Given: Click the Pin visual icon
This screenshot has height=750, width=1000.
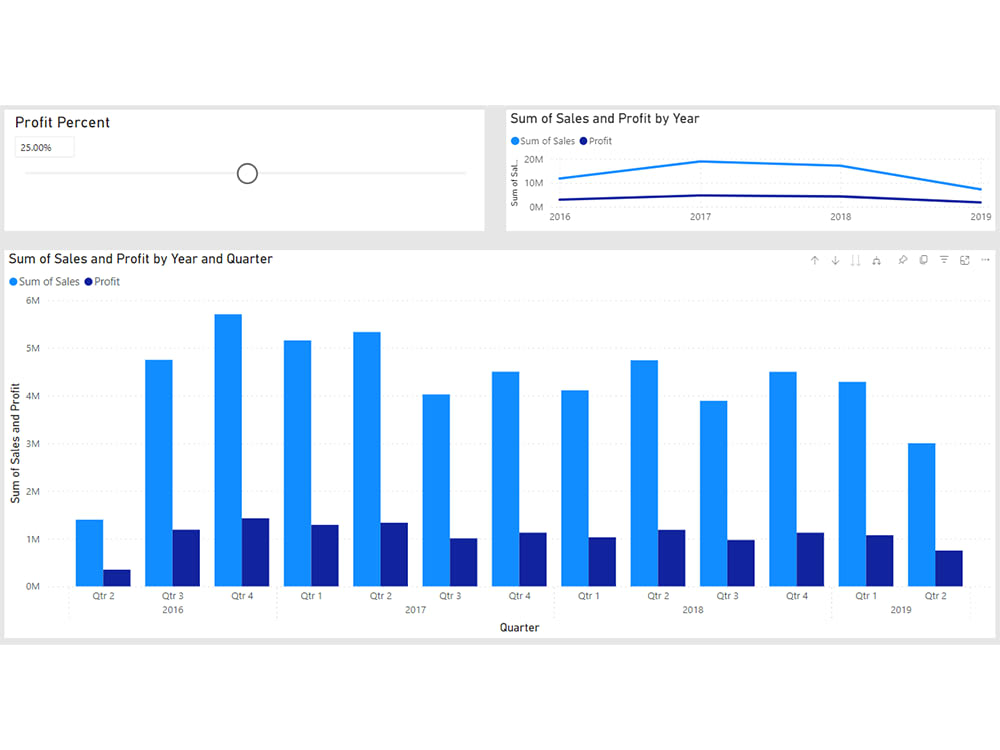Looking at the screenshot, I should pos(903,260).
